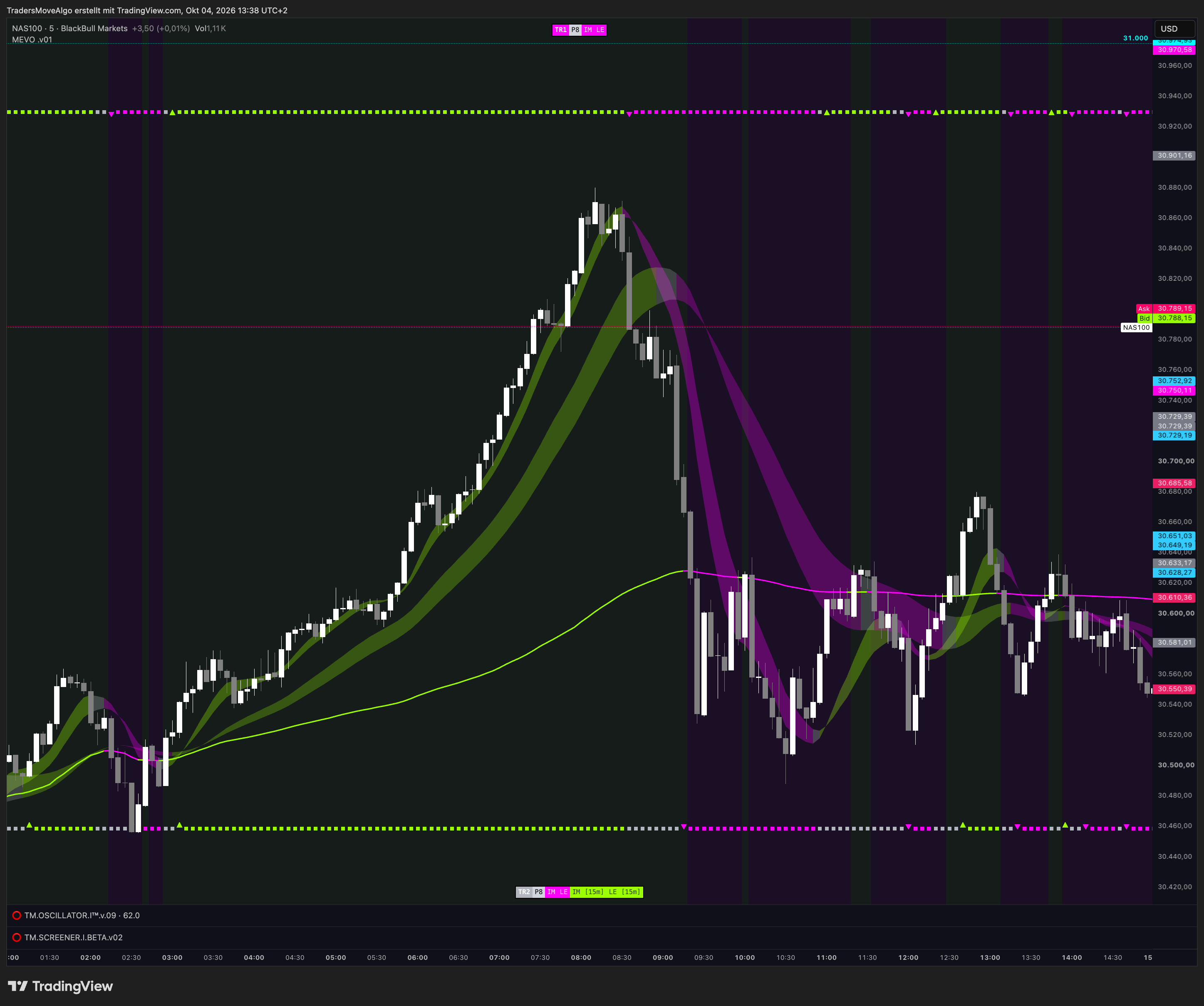1204x1006 pixels.
Task: Click the TradersMoveAlgo header caption text
Action: pos(147,10)
